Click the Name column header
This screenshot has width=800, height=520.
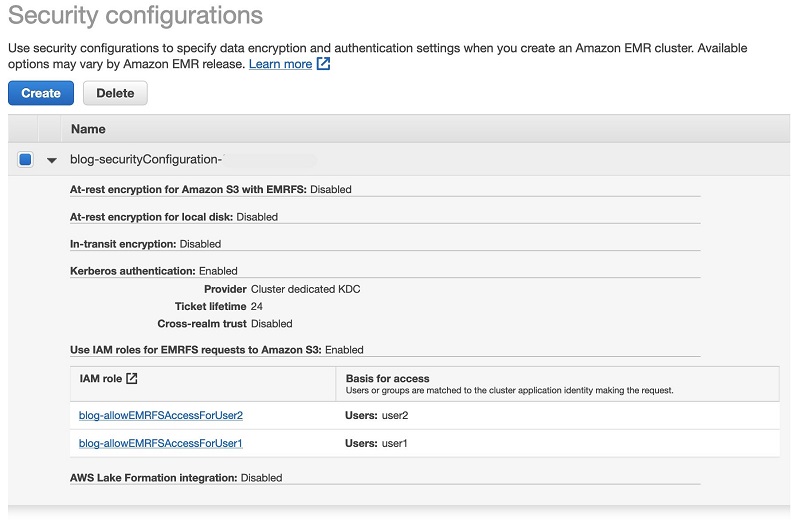tap(88, 129)
